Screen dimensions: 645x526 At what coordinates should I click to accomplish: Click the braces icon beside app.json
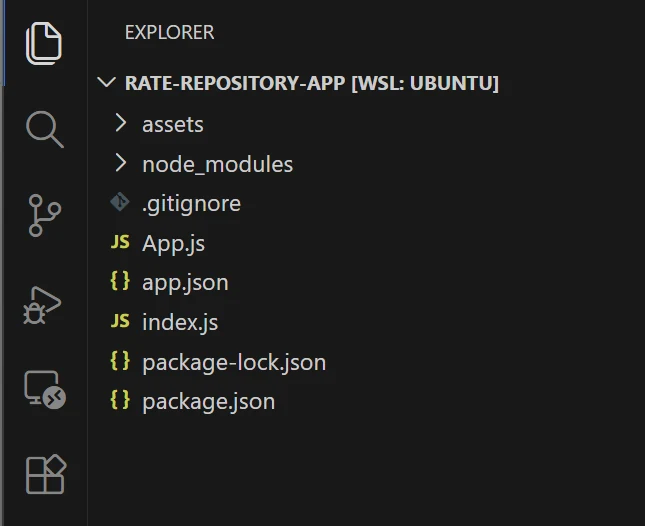click(x=120, y=281)
